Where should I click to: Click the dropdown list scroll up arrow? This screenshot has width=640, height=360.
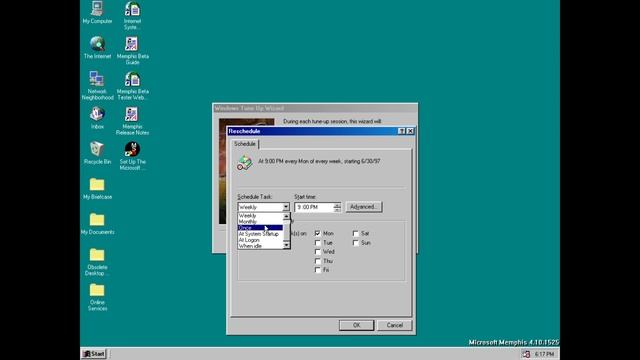pyautogui.click(x=286, y=216)
